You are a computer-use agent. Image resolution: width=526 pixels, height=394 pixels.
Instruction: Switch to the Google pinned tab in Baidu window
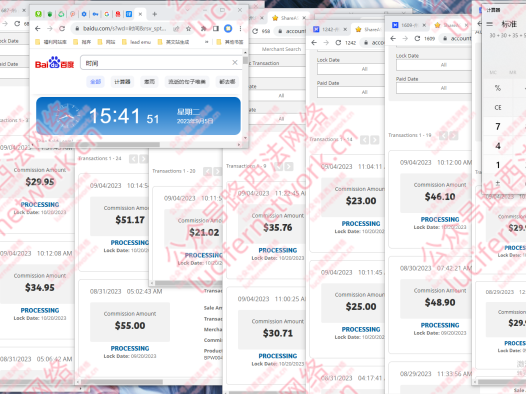pyautogui.click(x=107, y=14)
